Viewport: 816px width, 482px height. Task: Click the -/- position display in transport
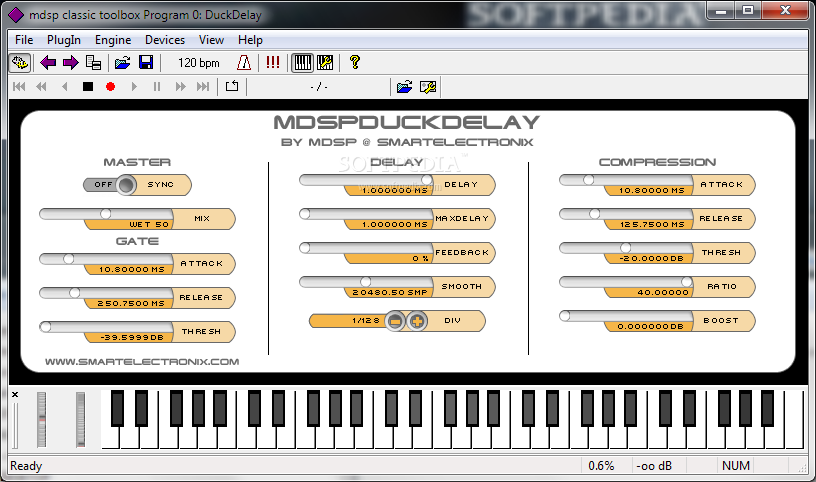[319, 87]
